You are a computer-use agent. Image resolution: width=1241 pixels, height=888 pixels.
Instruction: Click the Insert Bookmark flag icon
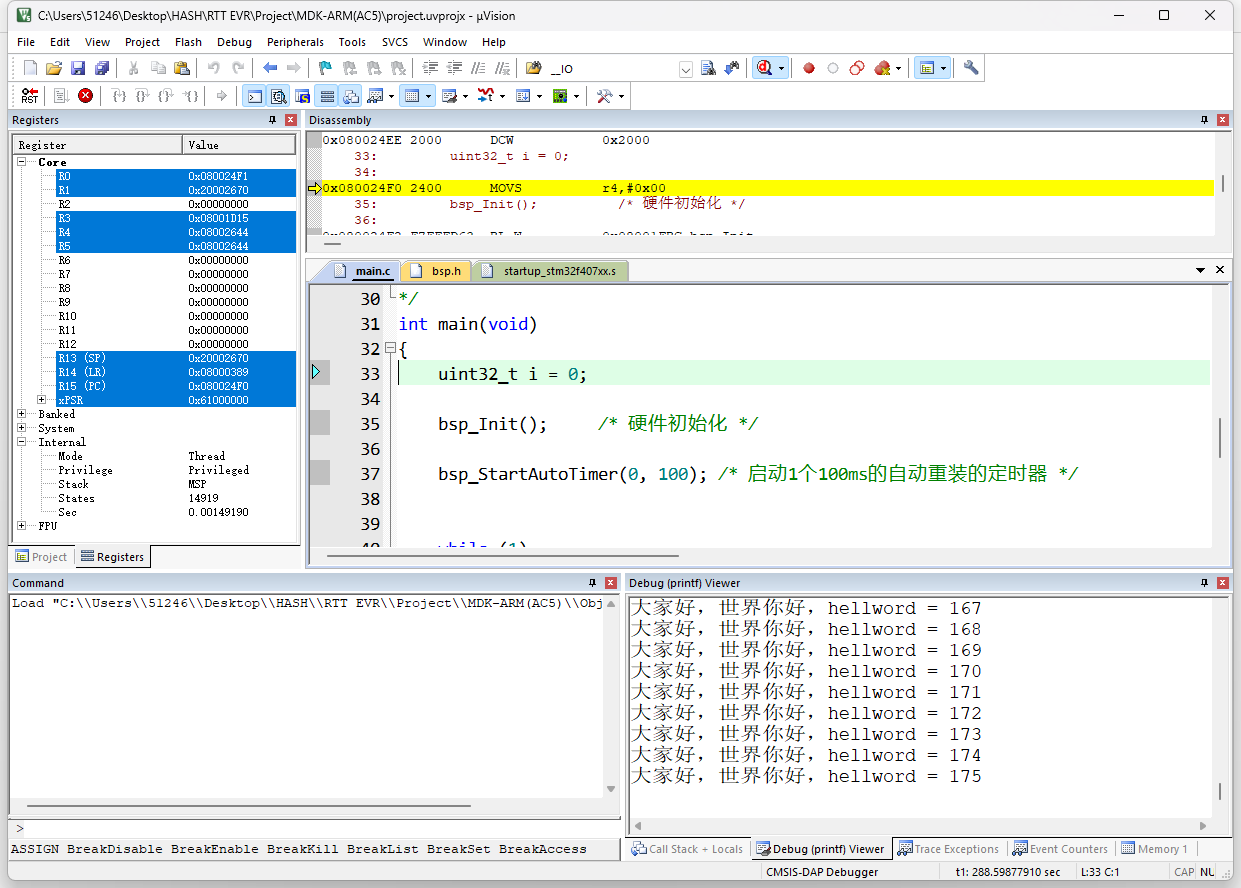325,68
